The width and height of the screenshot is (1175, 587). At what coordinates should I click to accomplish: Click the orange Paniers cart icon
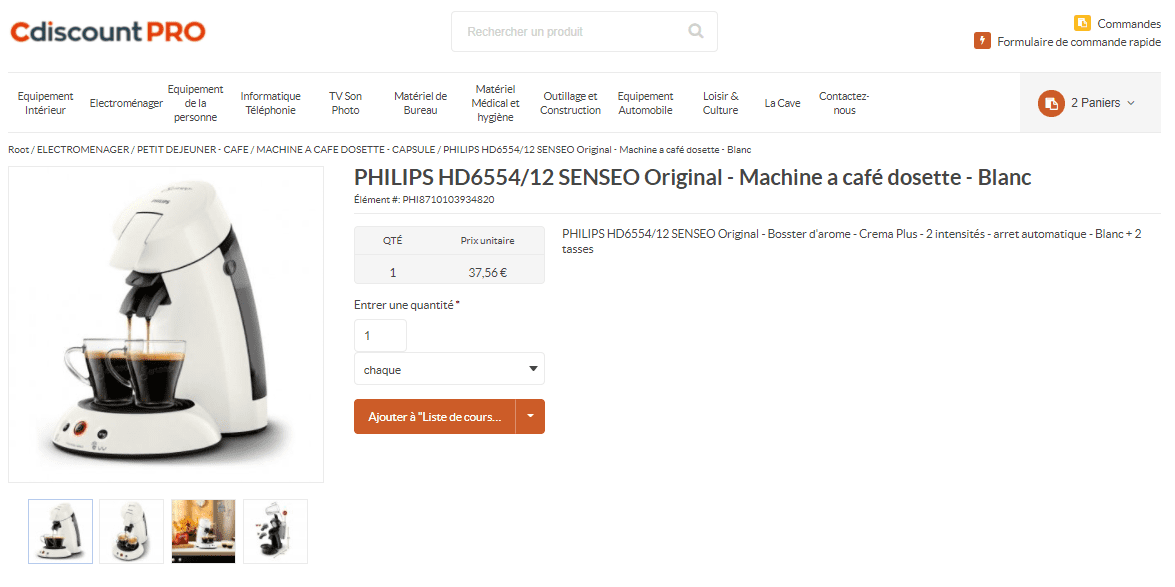pyautogui.click(x=1051, y=103)
